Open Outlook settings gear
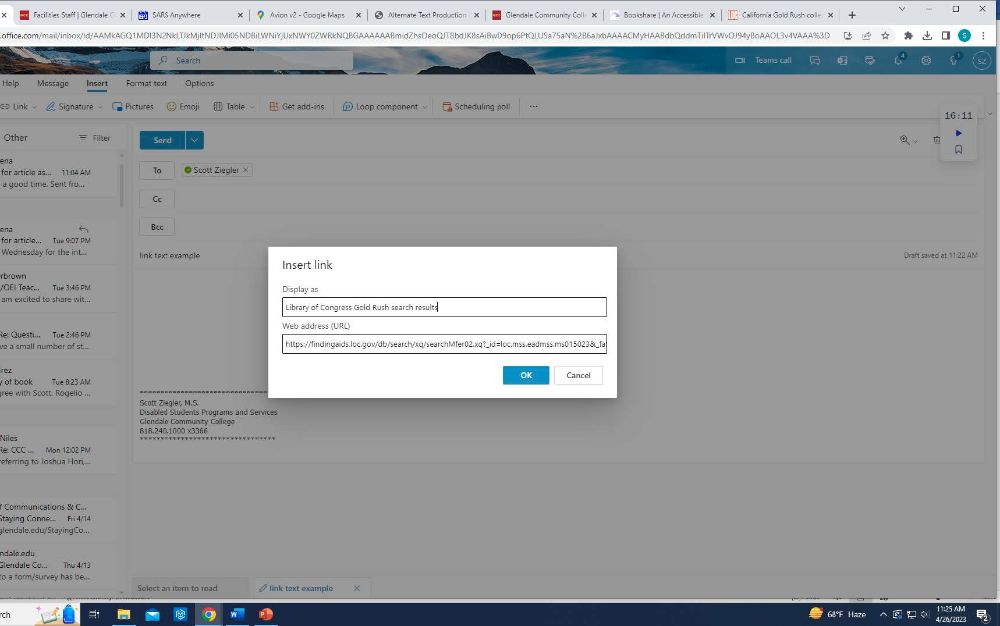This screenshot has height=626, width=1000. (926, 60)
